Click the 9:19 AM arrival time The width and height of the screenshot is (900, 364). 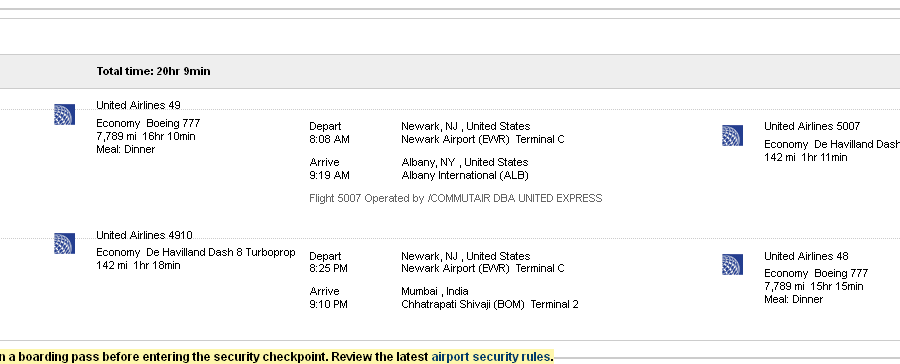[329, 175]
